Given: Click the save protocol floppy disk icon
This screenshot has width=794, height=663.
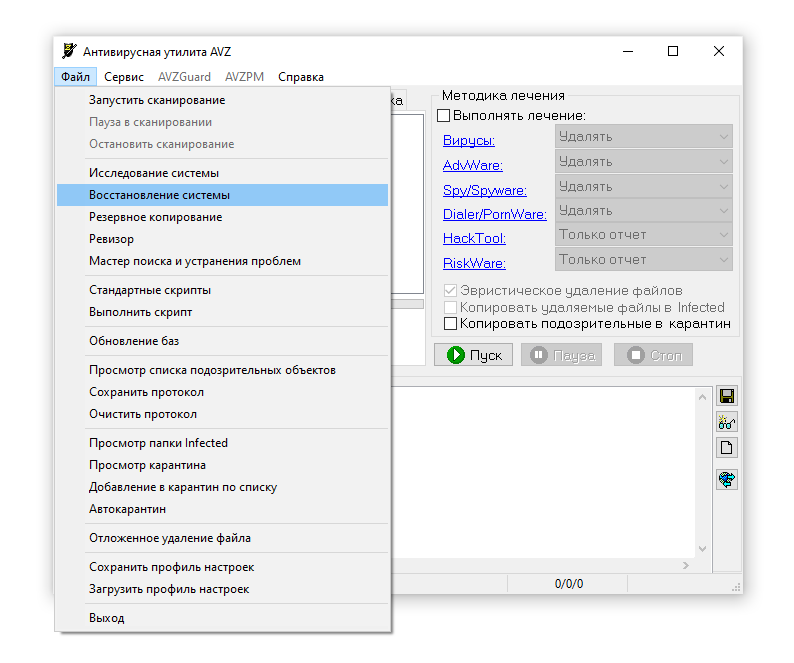Looking at the screenshot, I should [x=727, y=396].
